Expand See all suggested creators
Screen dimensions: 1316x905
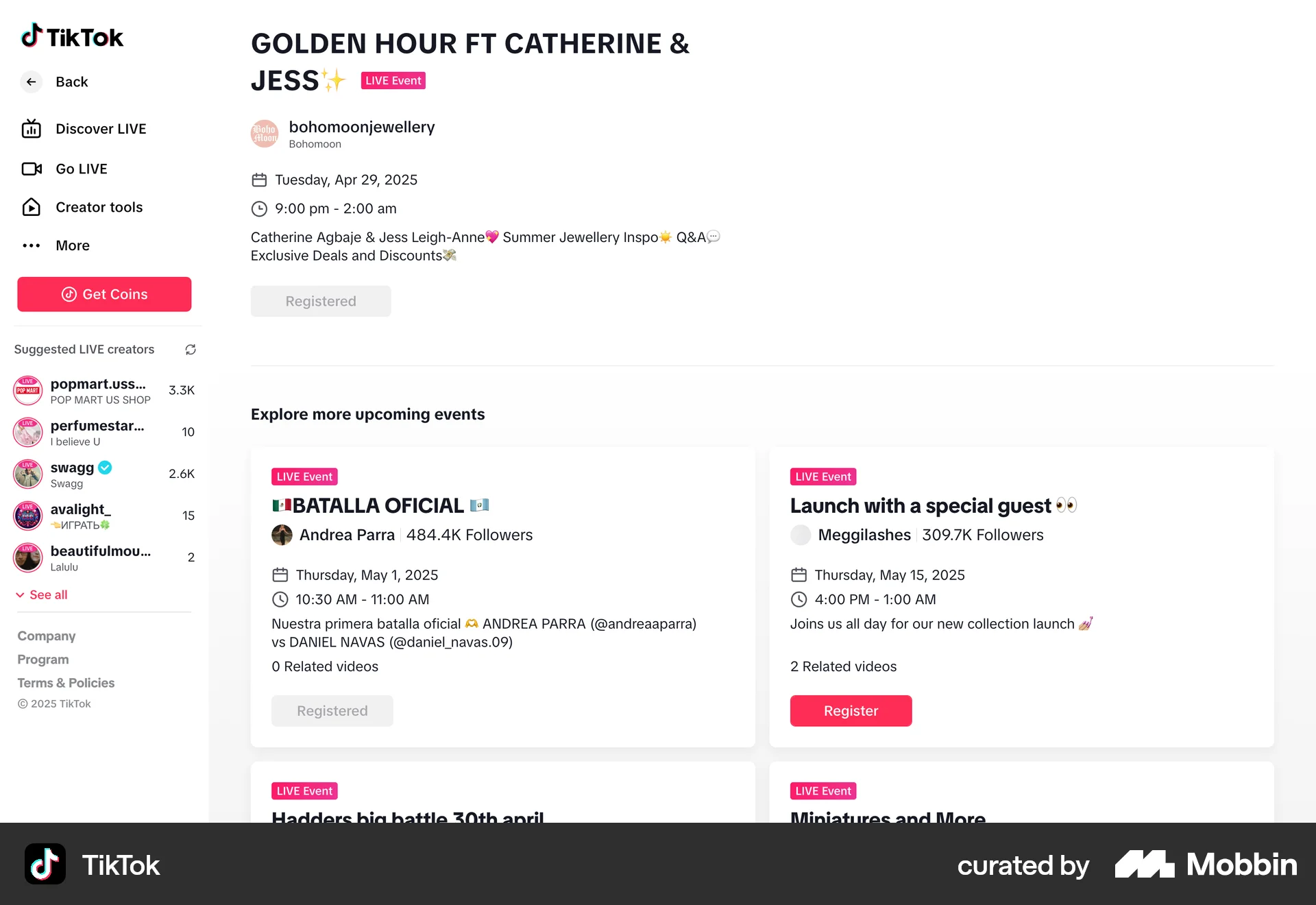click(42, 595)
